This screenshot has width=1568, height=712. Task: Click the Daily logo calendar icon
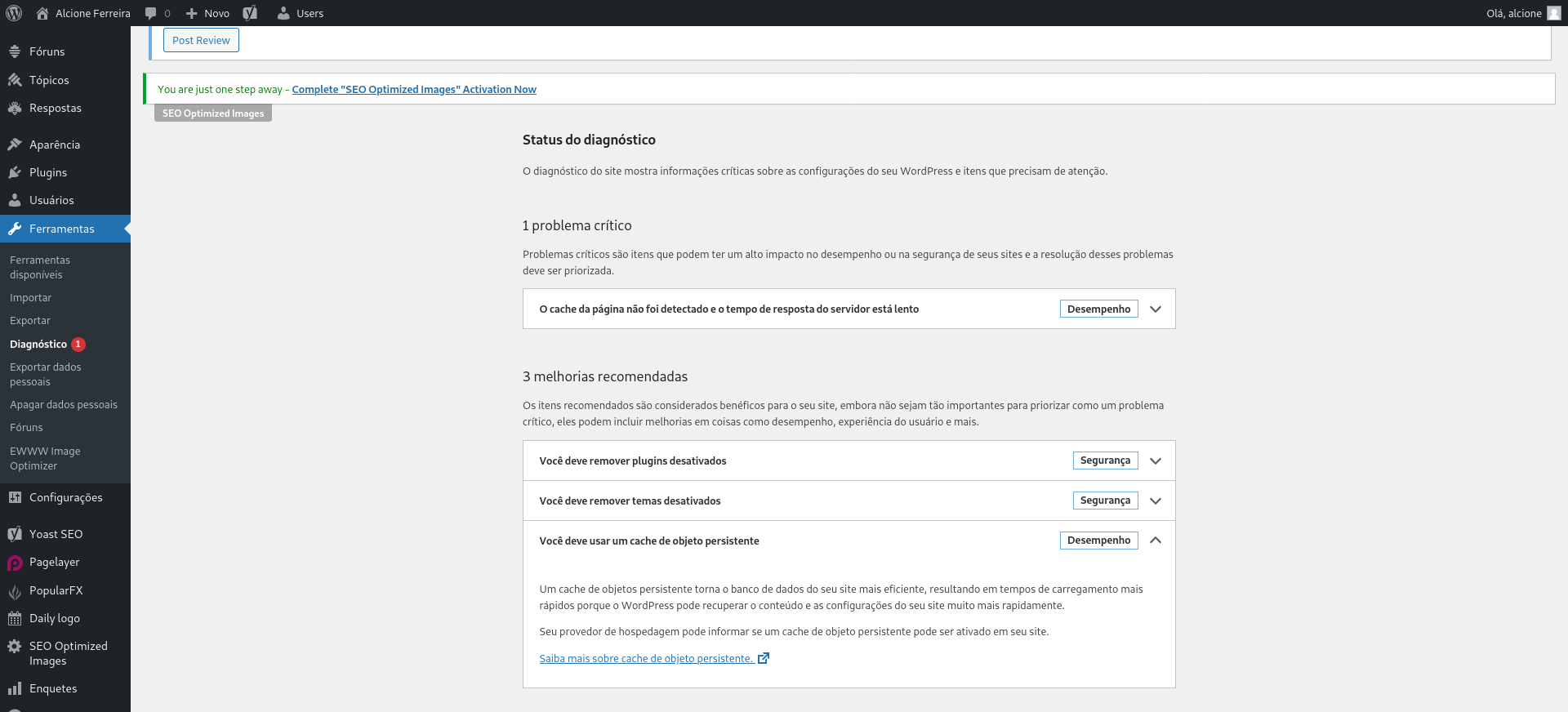tap(15, 618)
